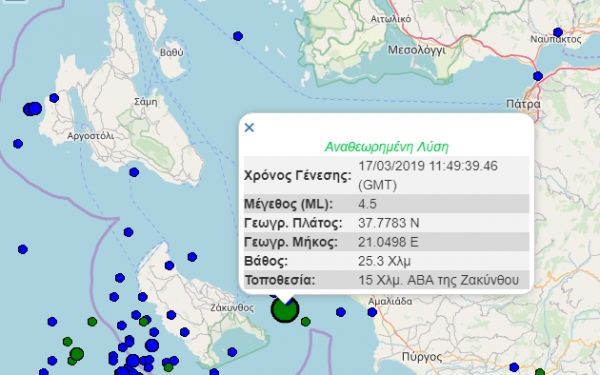Click the Αιτωλικό town label

[x=391, y=19]
